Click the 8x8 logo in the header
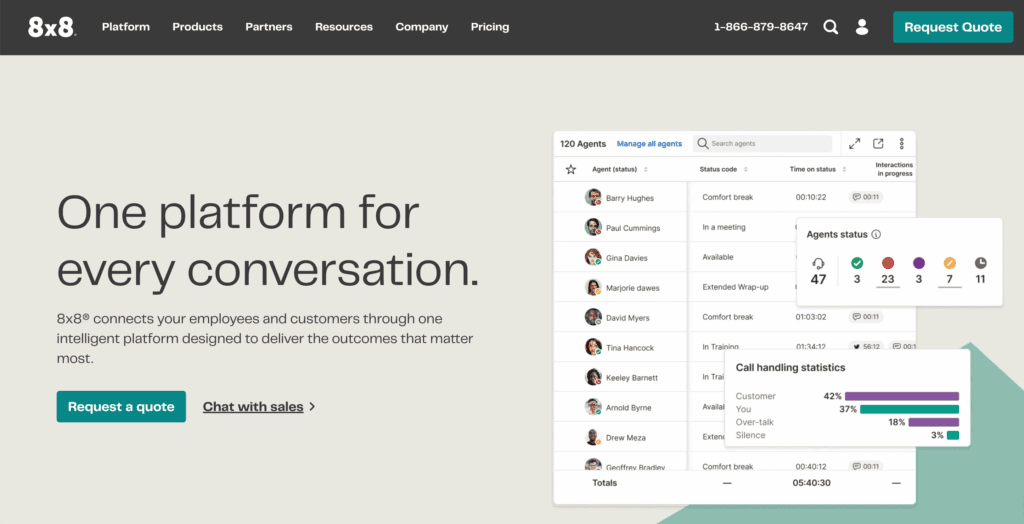The height and width of the screenshot is (524, 1024). (x=51, y=27)
